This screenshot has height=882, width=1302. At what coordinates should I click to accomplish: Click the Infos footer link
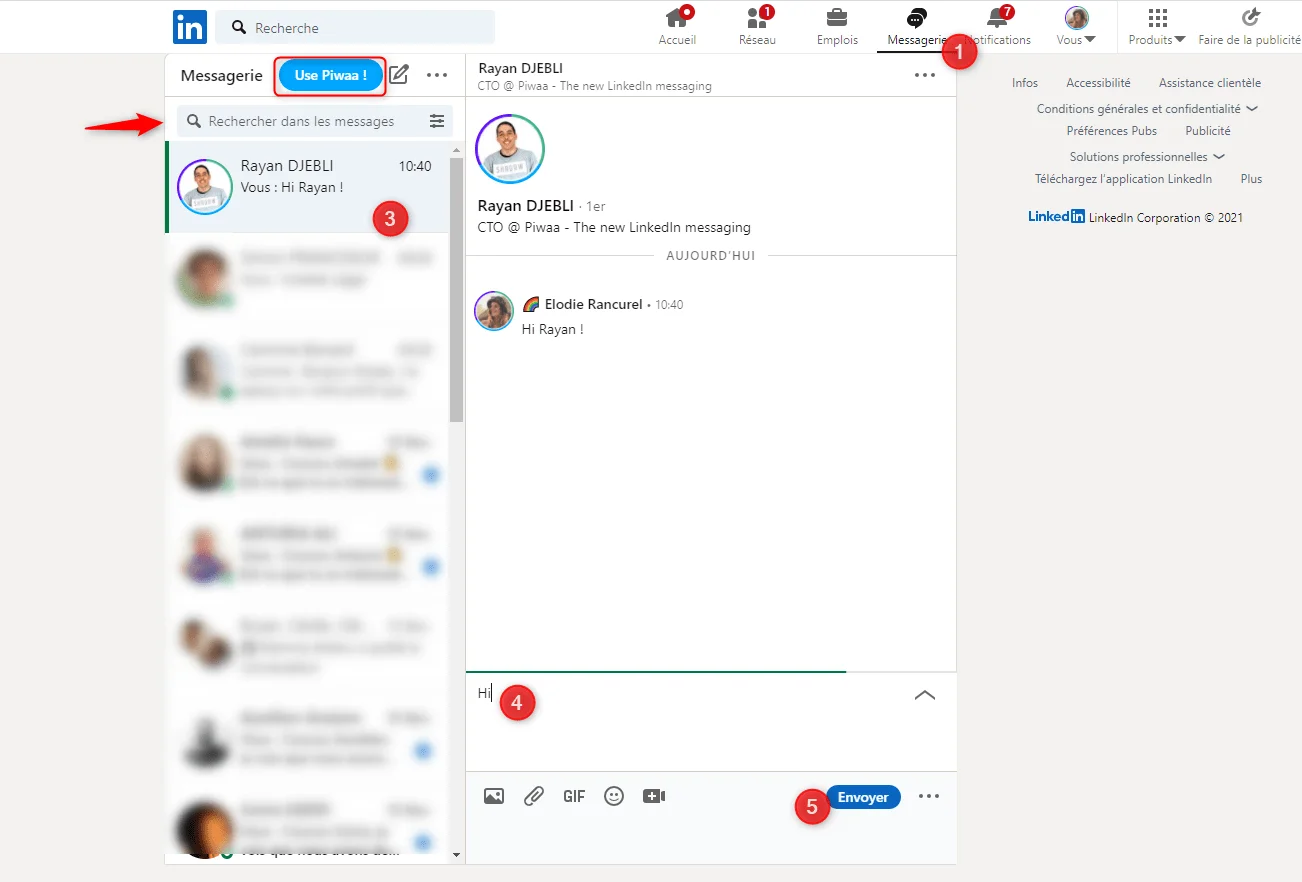click(1025, 83)
